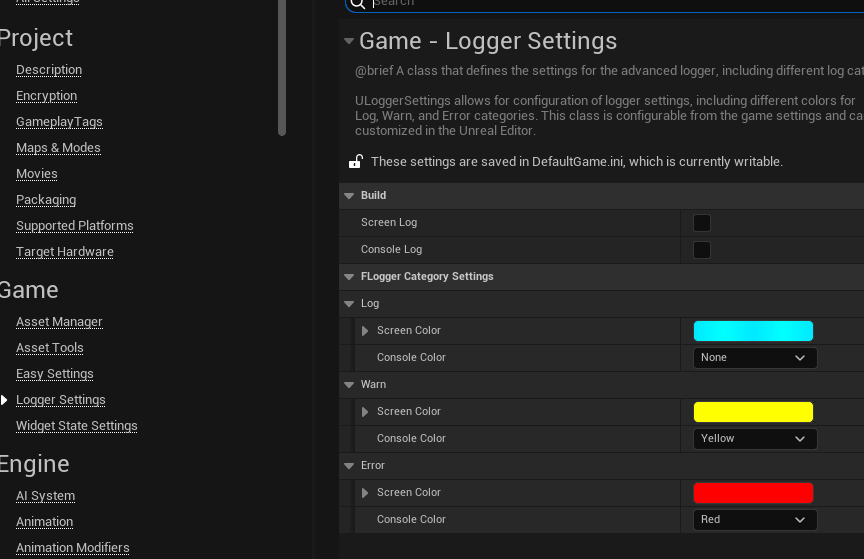Open the Error Console Color dropdown
864x559 pixels.
pyautogui.click(x=755, y=520)
